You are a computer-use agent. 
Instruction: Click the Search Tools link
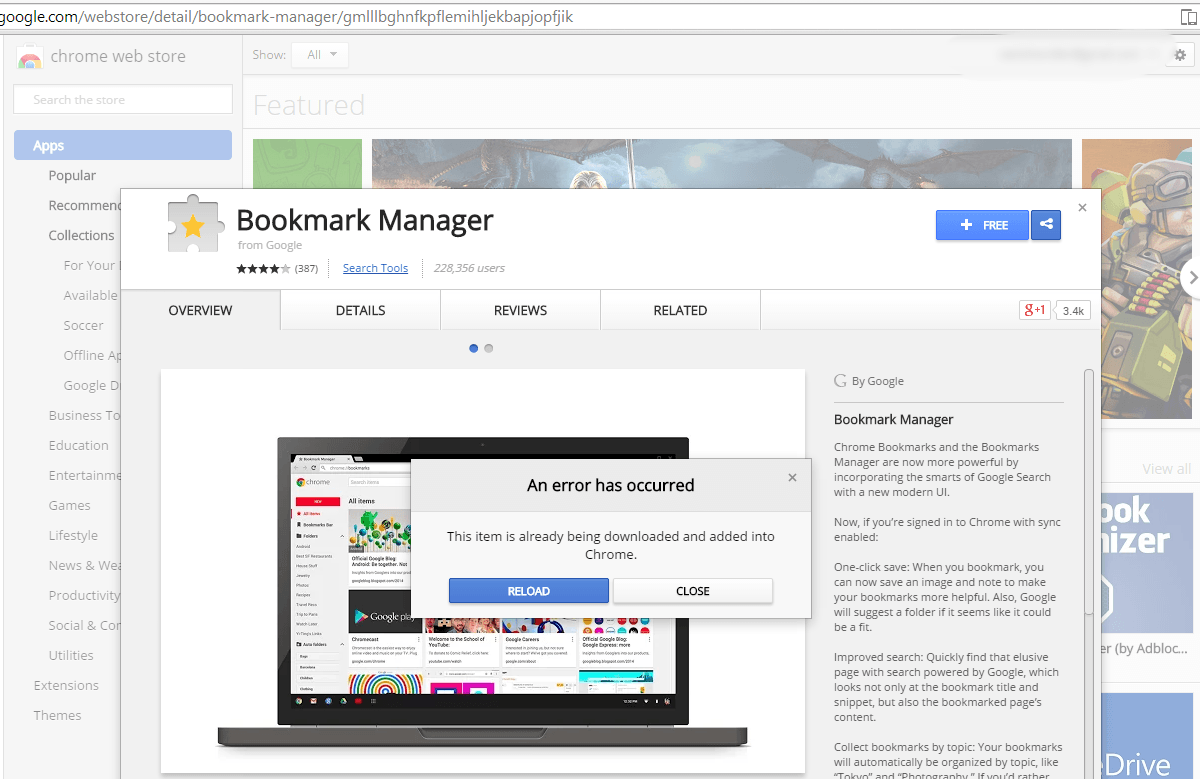click(x=375, y=268)
